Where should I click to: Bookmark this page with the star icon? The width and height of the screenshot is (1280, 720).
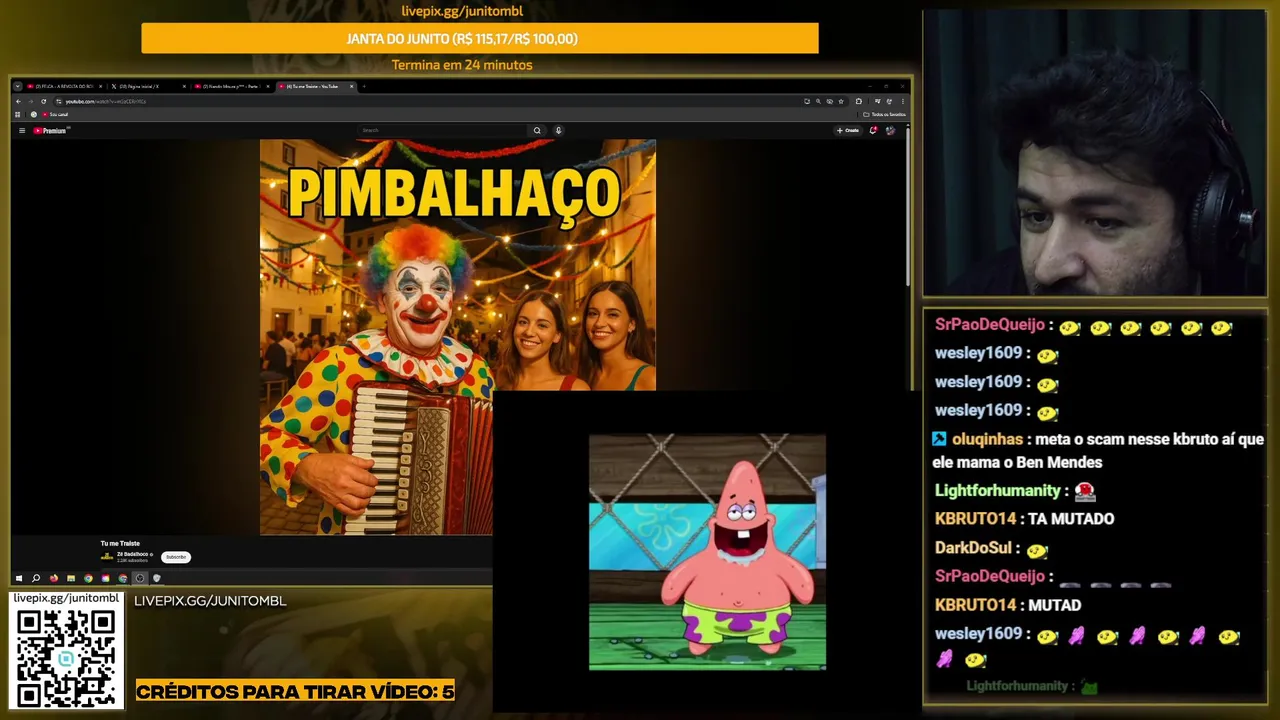point(841,101)
